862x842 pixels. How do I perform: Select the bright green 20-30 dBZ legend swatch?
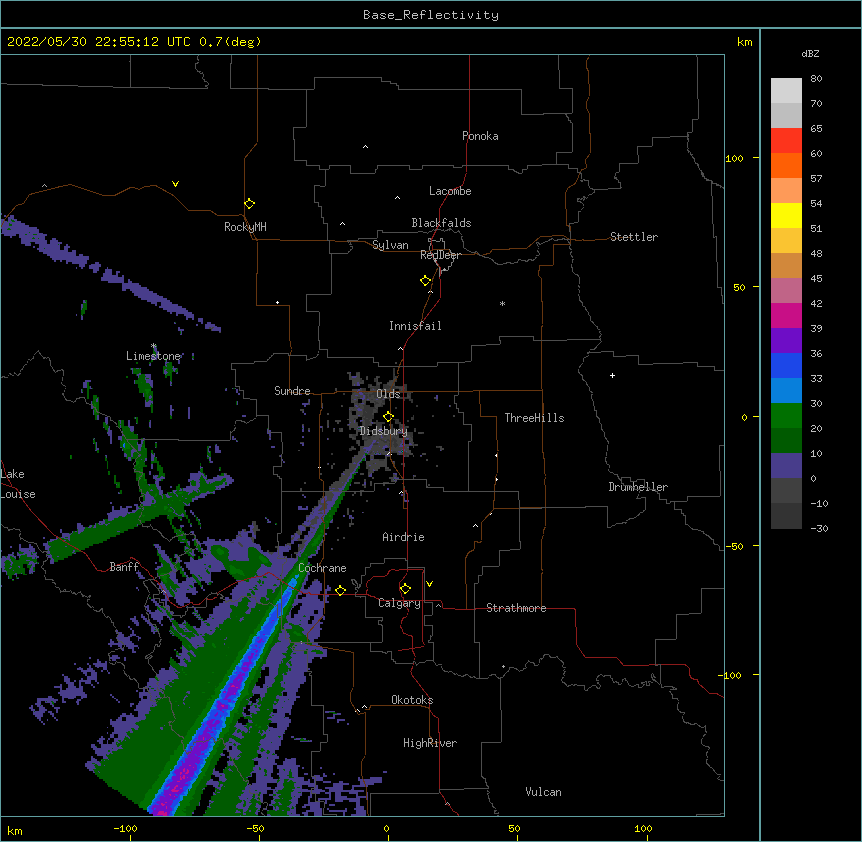tap(786, 416)
